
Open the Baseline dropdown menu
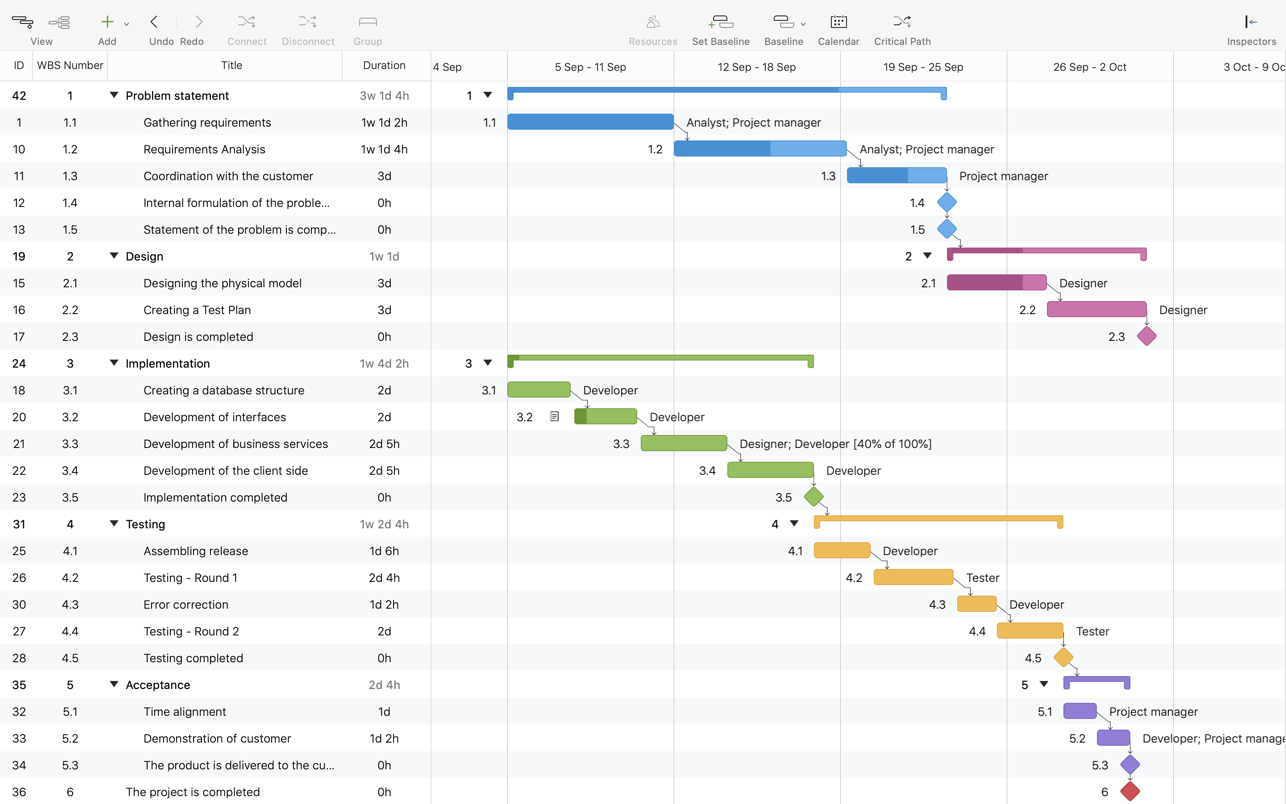(802, 24)
